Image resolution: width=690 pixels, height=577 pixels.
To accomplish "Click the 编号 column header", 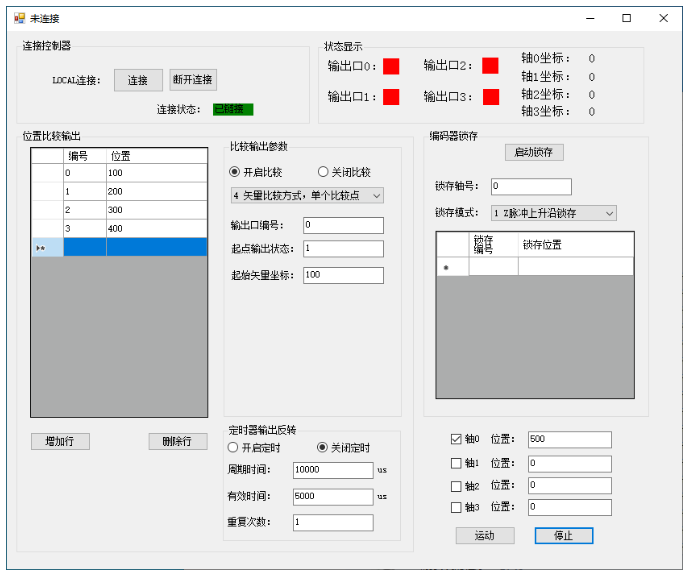I will (x=84, y=156).
